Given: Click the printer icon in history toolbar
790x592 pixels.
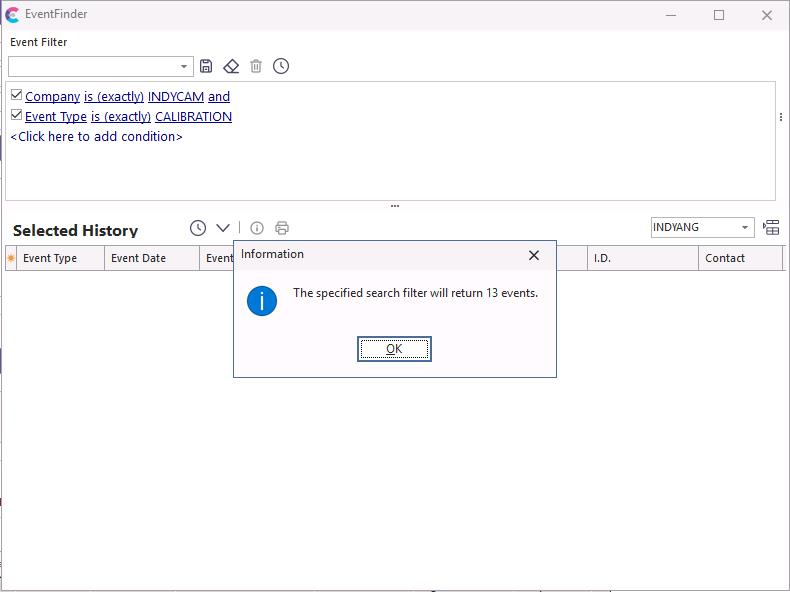Looking at the screenshot, I should coord(282,228).
